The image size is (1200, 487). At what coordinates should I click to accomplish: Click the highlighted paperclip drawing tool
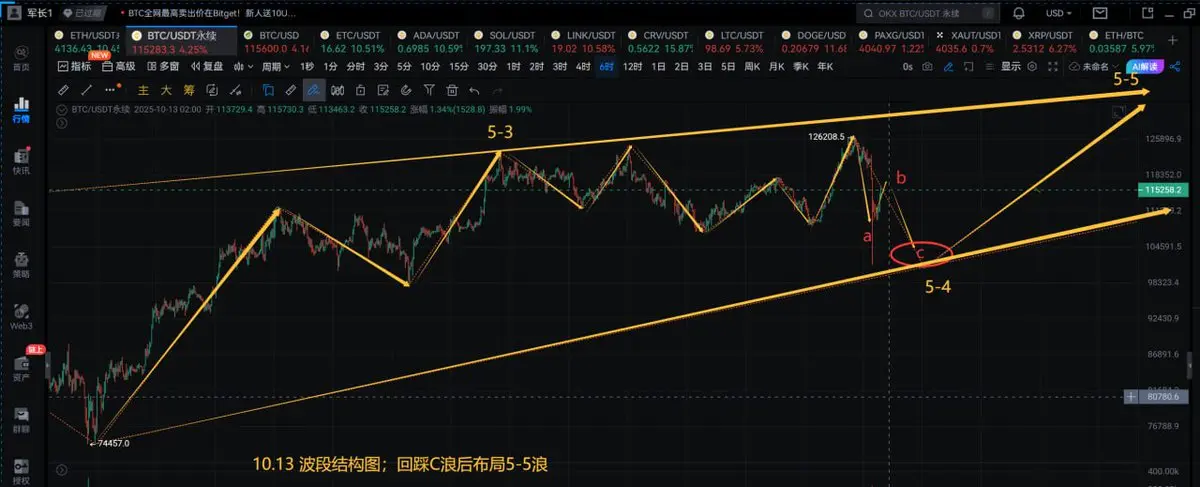313,90
